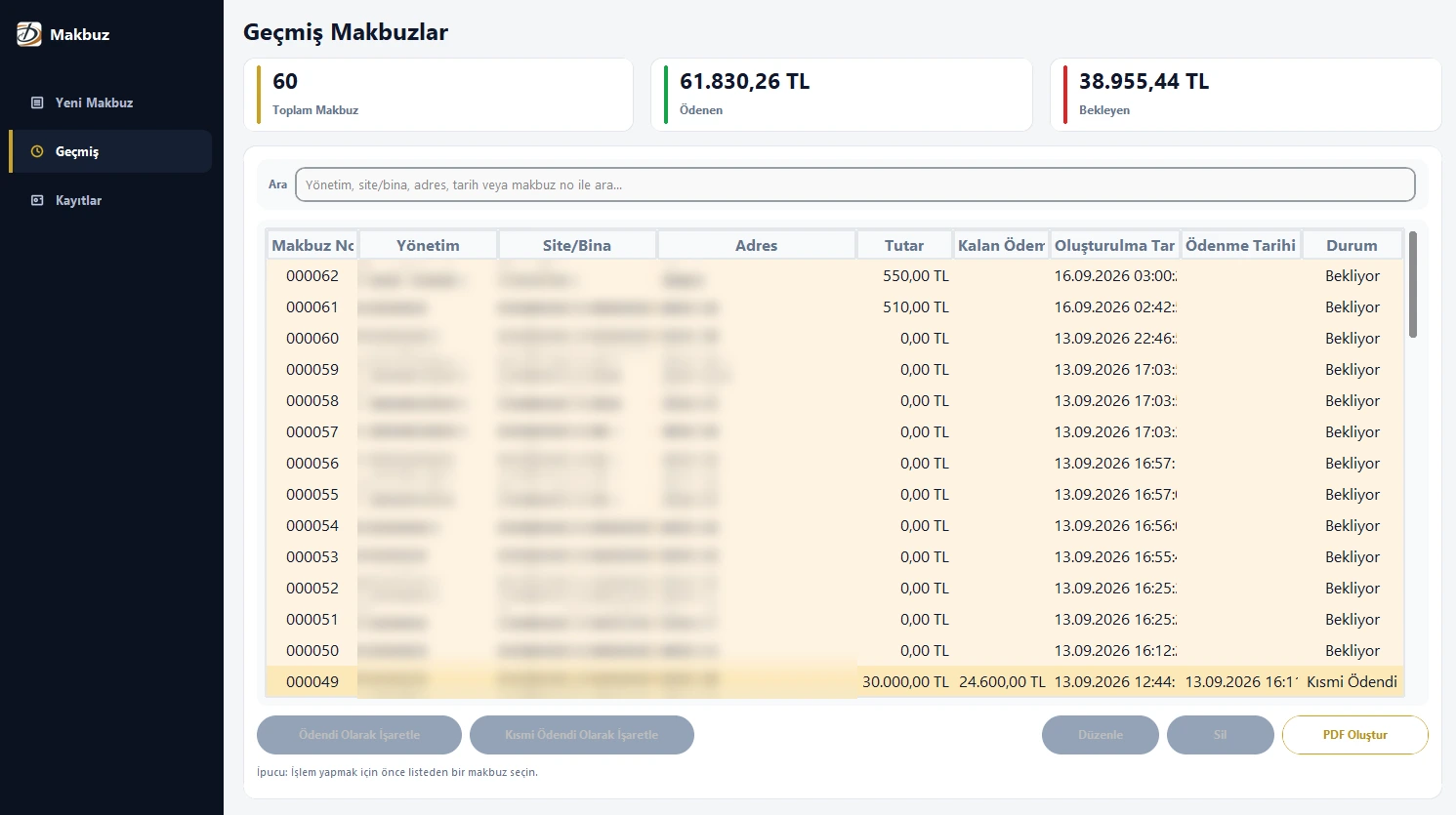
Task: Click the Kayıtlar sidebar icon
Action: pos(37,200)
